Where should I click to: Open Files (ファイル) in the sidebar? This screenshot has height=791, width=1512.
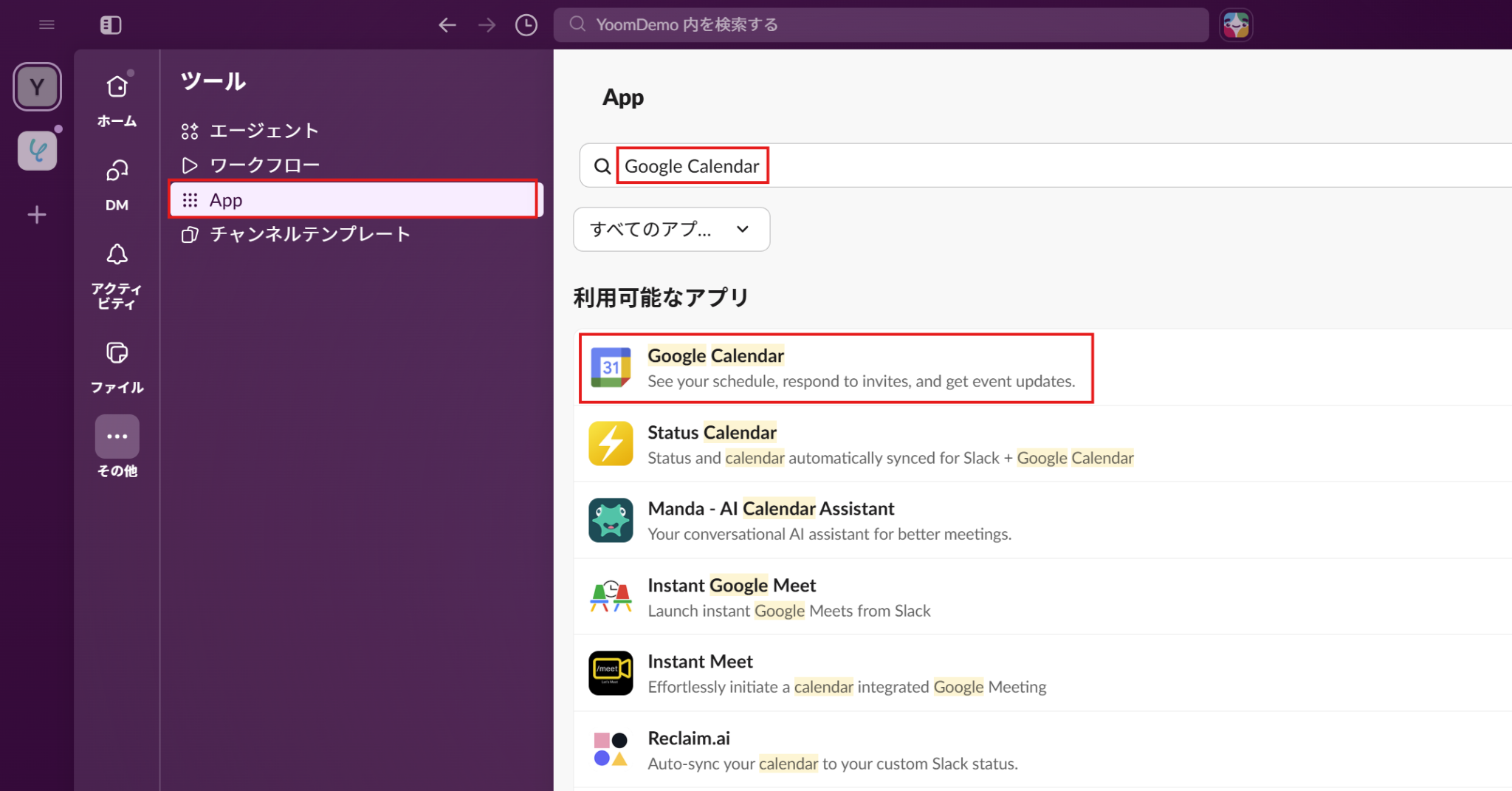tap(117, 367)
